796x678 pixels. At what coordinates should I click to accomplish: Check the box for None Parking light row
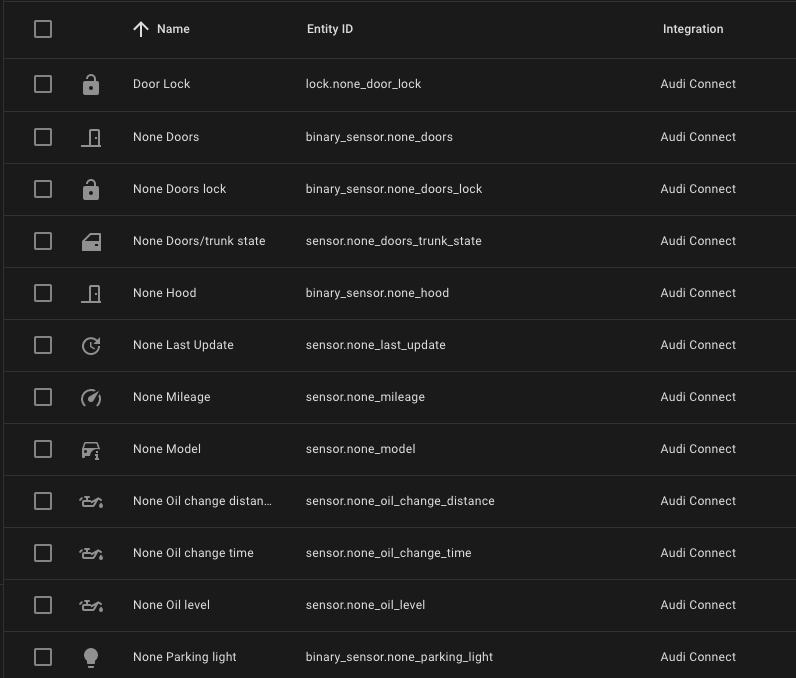click(43, 657)
